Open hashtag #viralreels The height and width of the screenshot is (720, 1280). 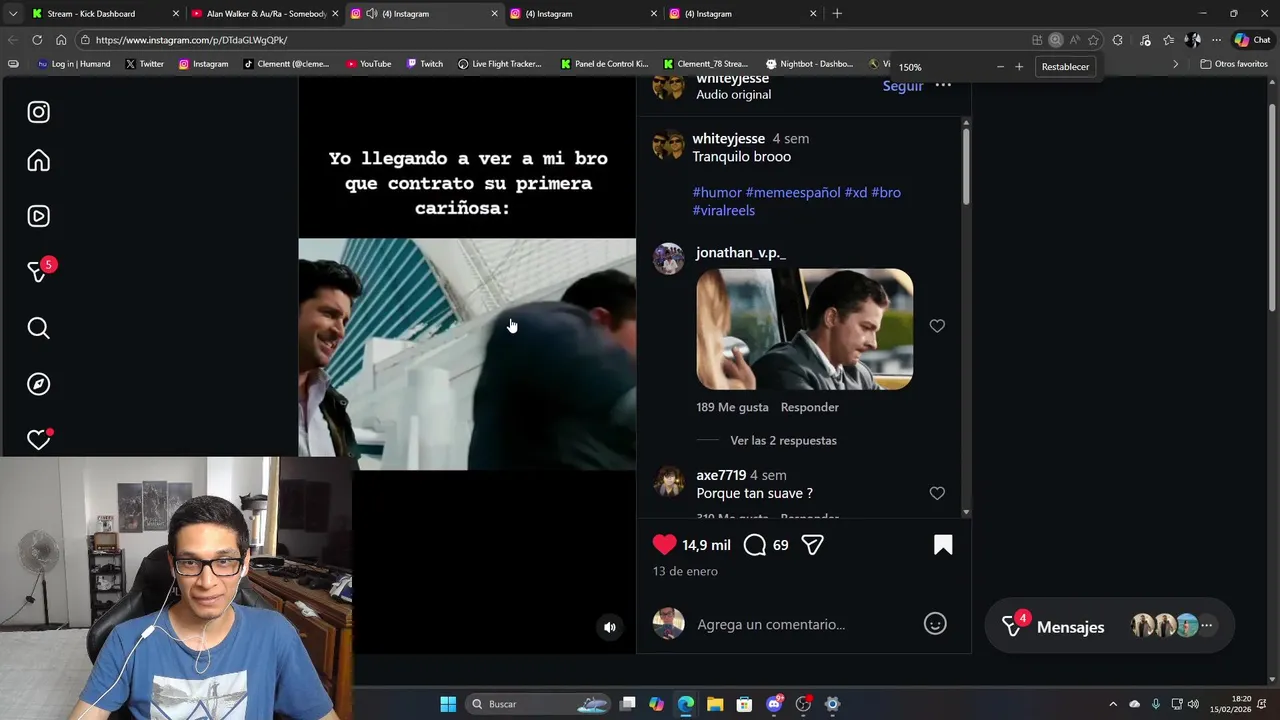click(723, 210)
